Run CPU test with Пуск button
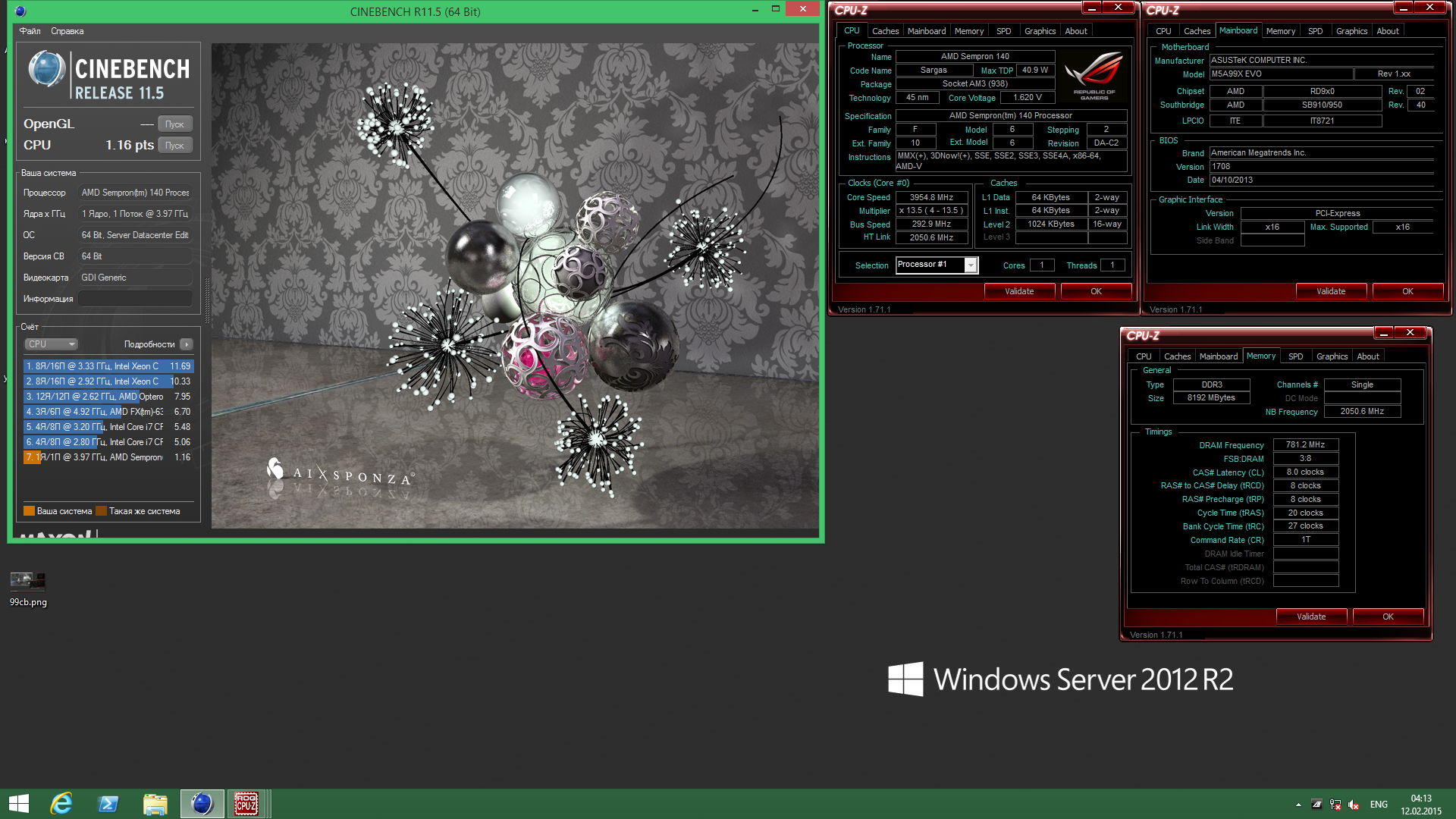Viewport: 1456px width, 819px height. pyautogui.click(x=175, y=145)
